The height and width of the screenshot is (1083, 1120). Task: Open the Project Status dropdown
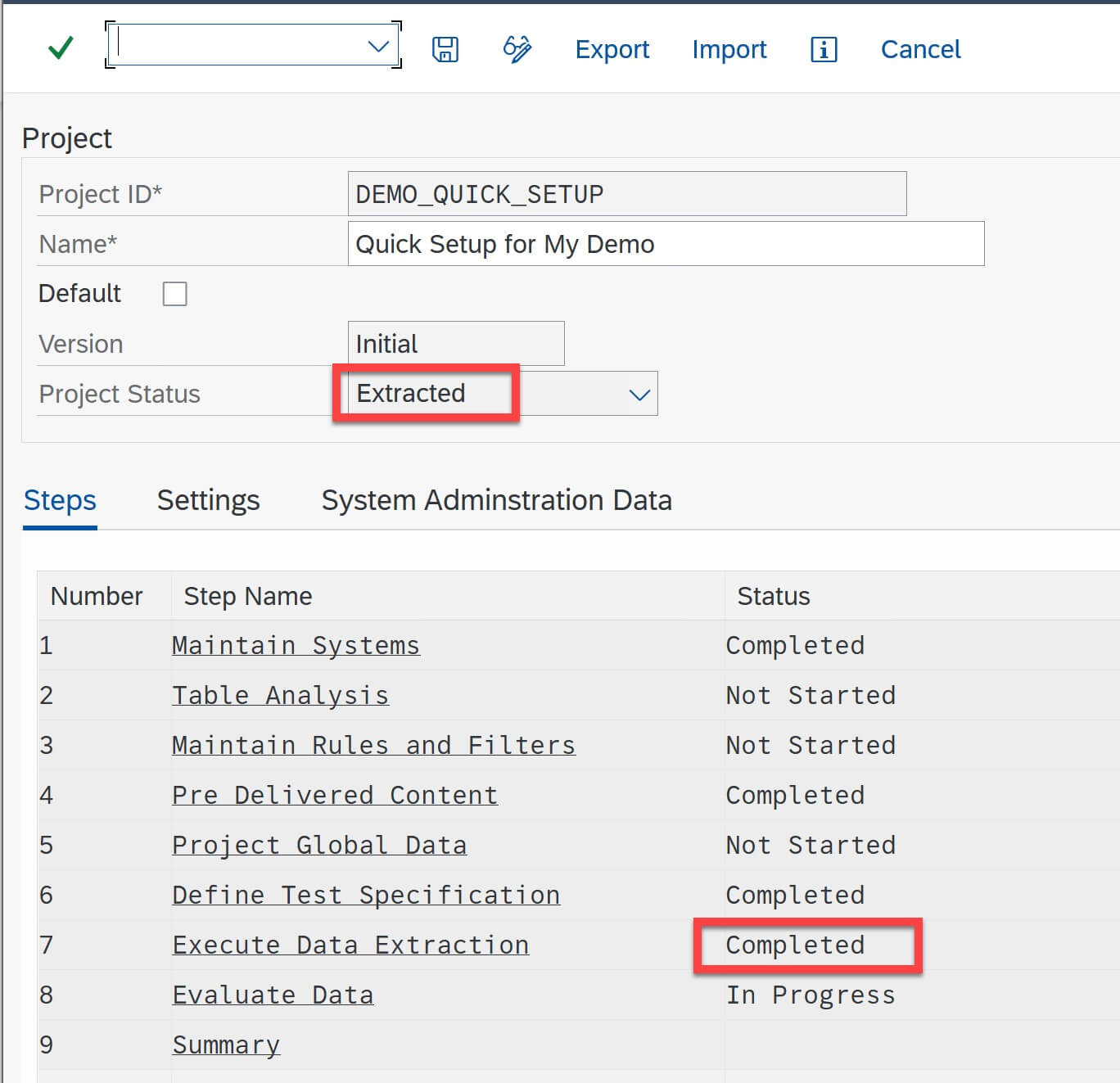(639, 394)
